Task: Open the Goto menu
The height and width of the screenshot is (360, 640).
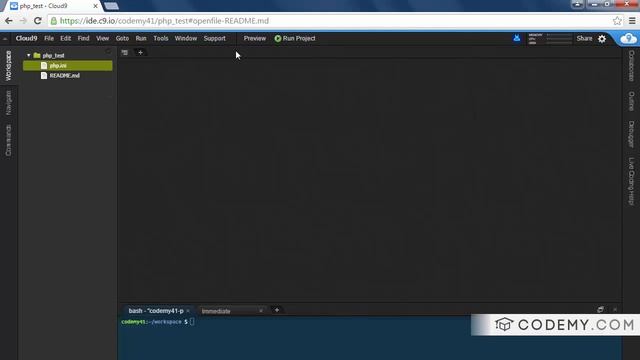Action: [122, 38]
